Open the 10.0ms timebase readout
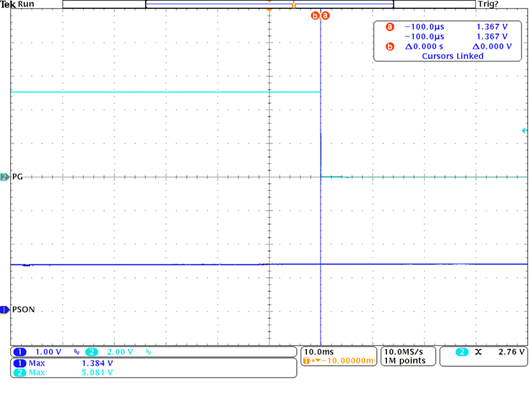Image resolution: width=529 pixels, height=397 pixels. [x=318, y=352]
